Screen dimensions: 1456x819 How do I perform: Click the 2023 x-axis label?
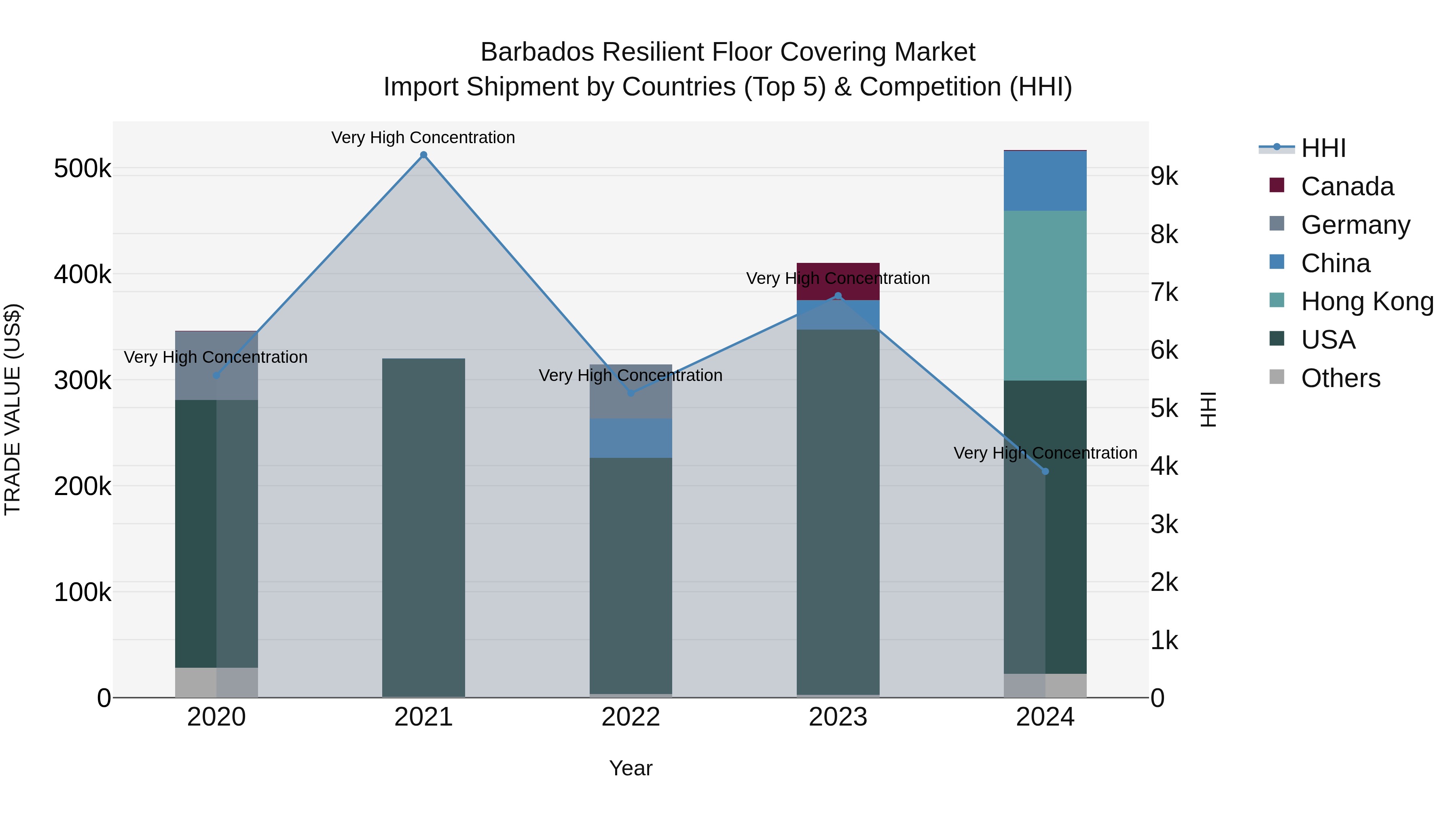tap(838, 717)
